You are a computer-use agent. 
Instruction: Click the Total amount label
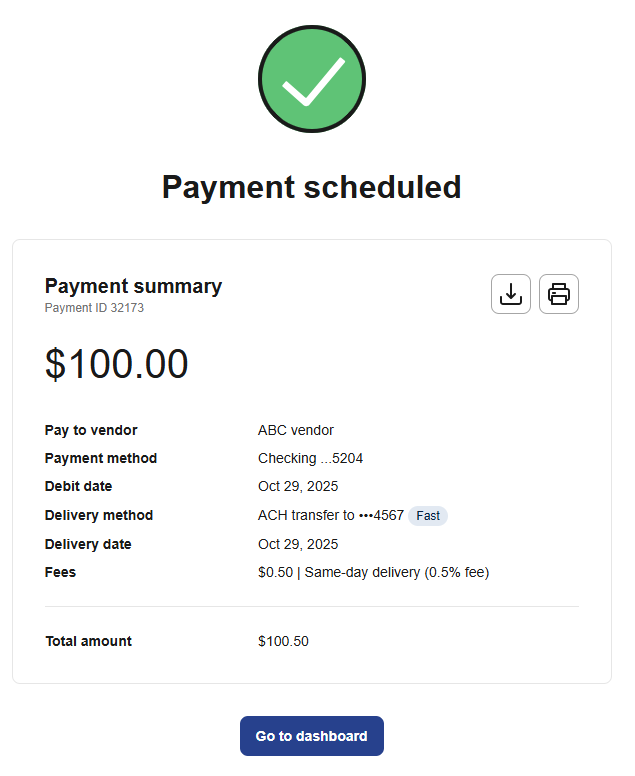(88, 641)
